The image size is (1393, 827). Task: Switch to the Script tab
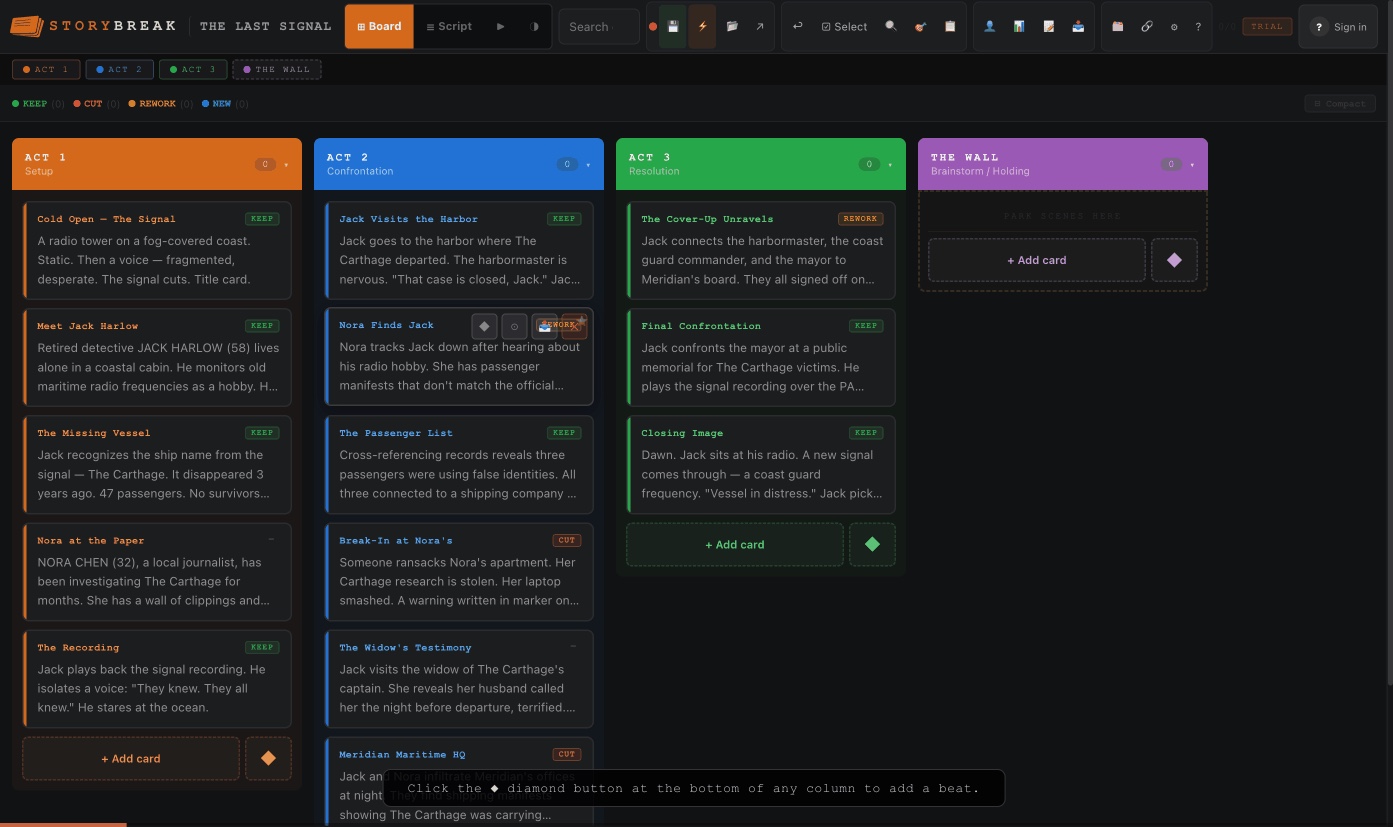tap(448, 27)
